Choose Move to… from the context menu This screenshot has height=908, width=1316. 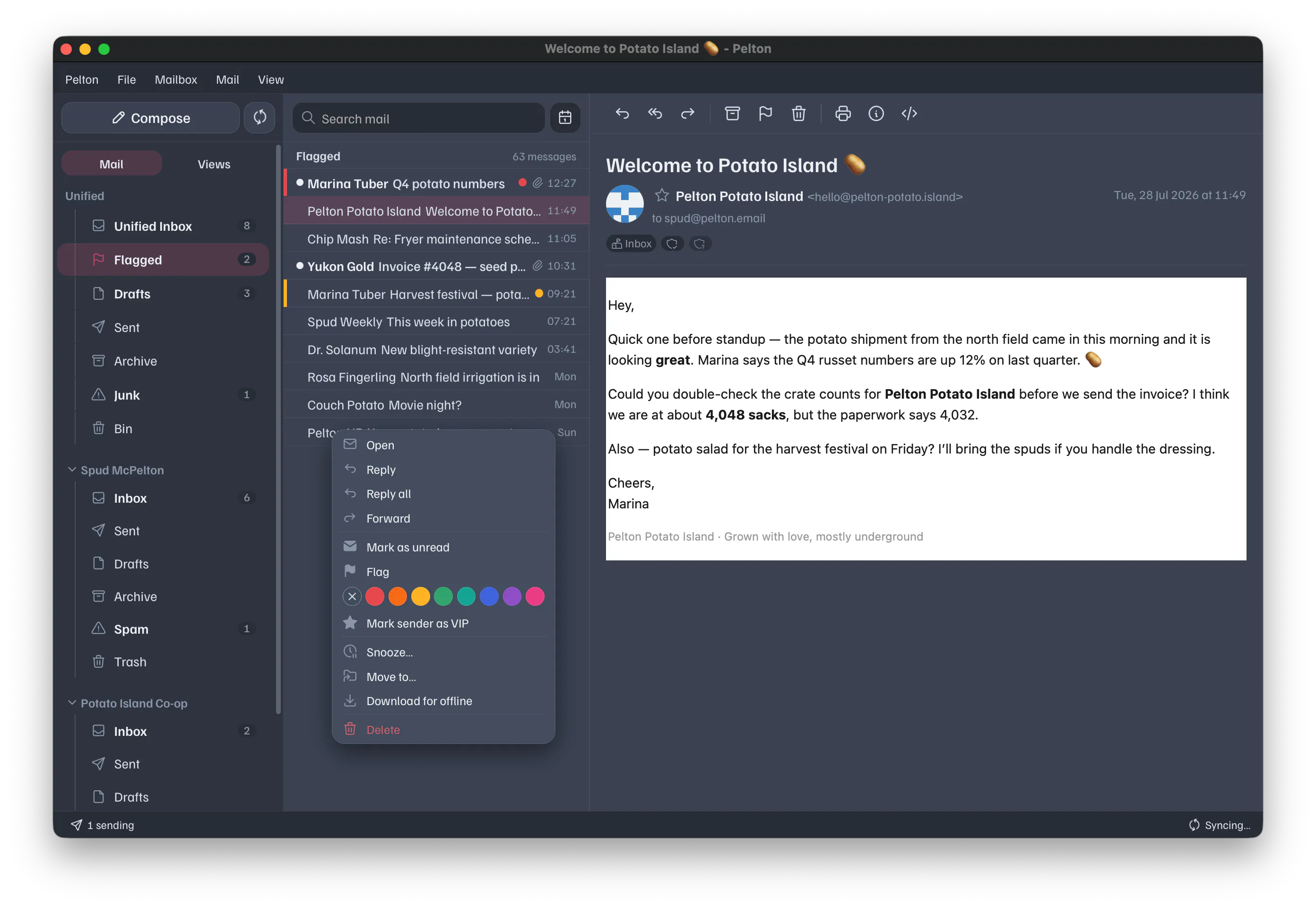[x=443, y=677]
